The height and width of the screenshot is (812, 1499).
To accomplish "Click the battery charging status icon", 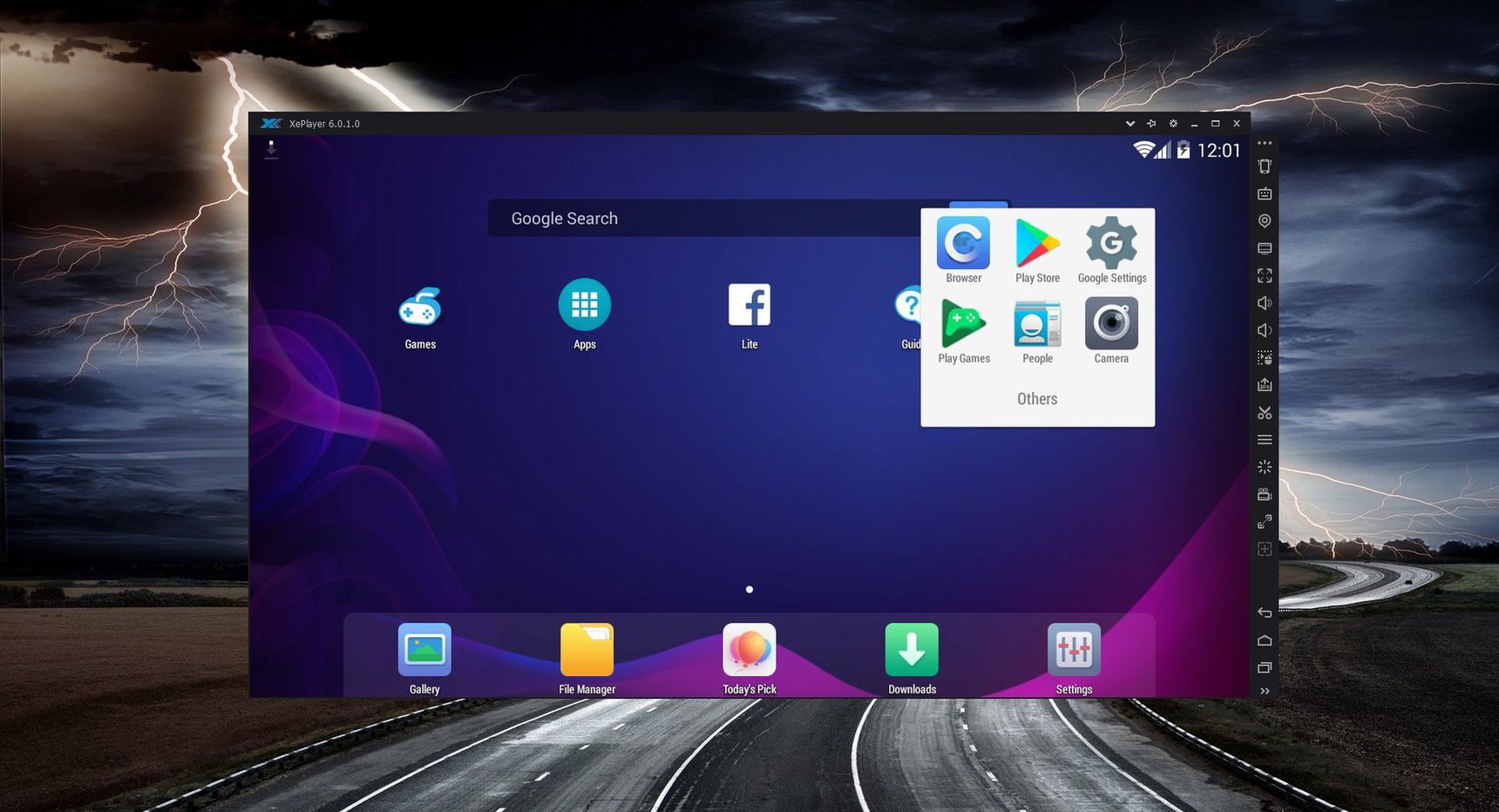I will pos(1184,150).
